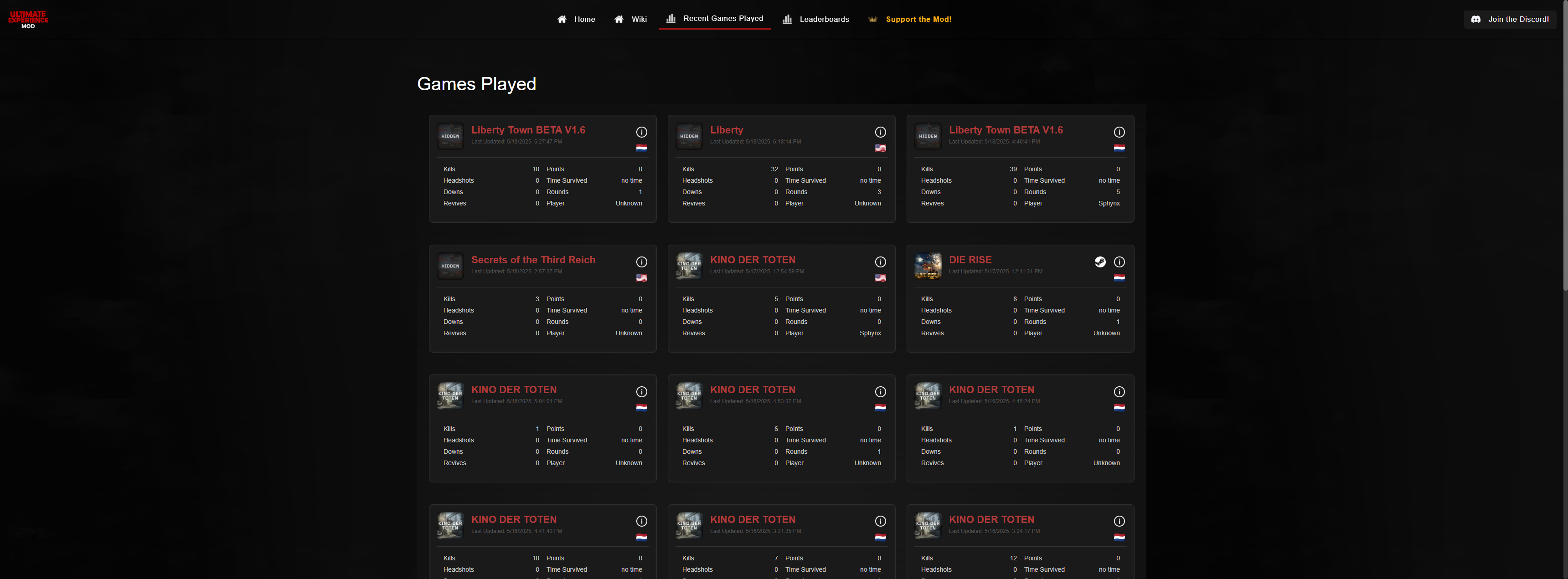This screenshot has width=1568, height=579.
Task: Click HIDDEN thumbnail on Liberty card
Action: 689,136
